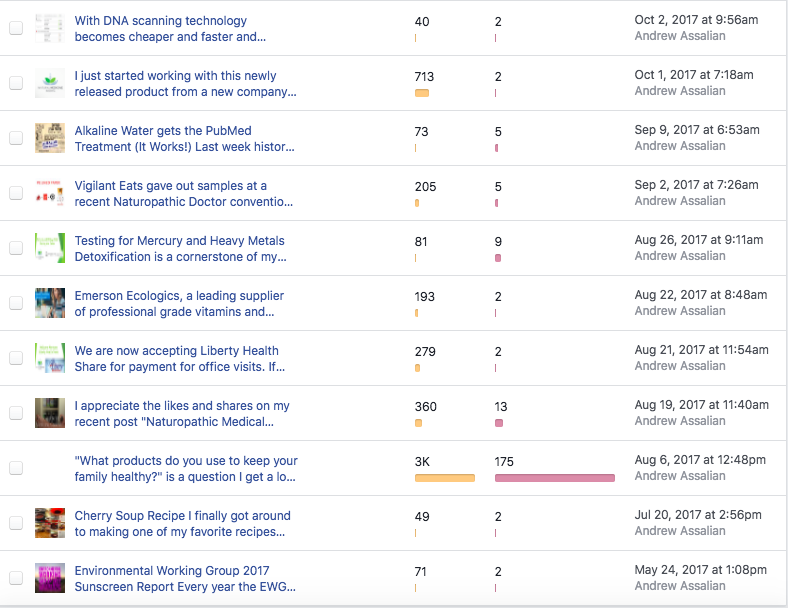The image size is (788, 608).
Task: Click the Liberty Health Share post thumbnail
Action: 50,358
